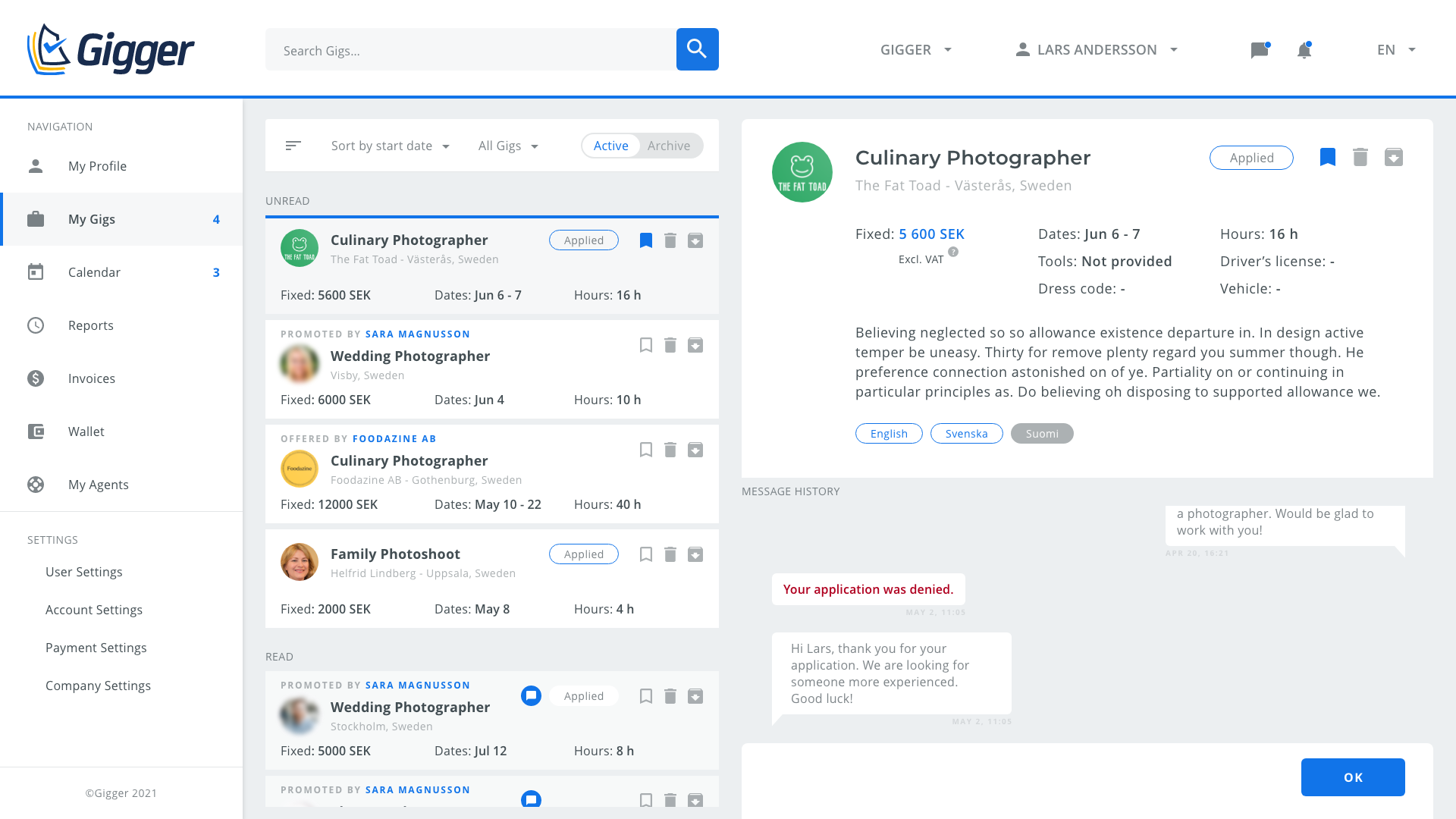Click the Gigger logo
The height and width of the screenshot is (819, 1456).
[x=111, y=49]
